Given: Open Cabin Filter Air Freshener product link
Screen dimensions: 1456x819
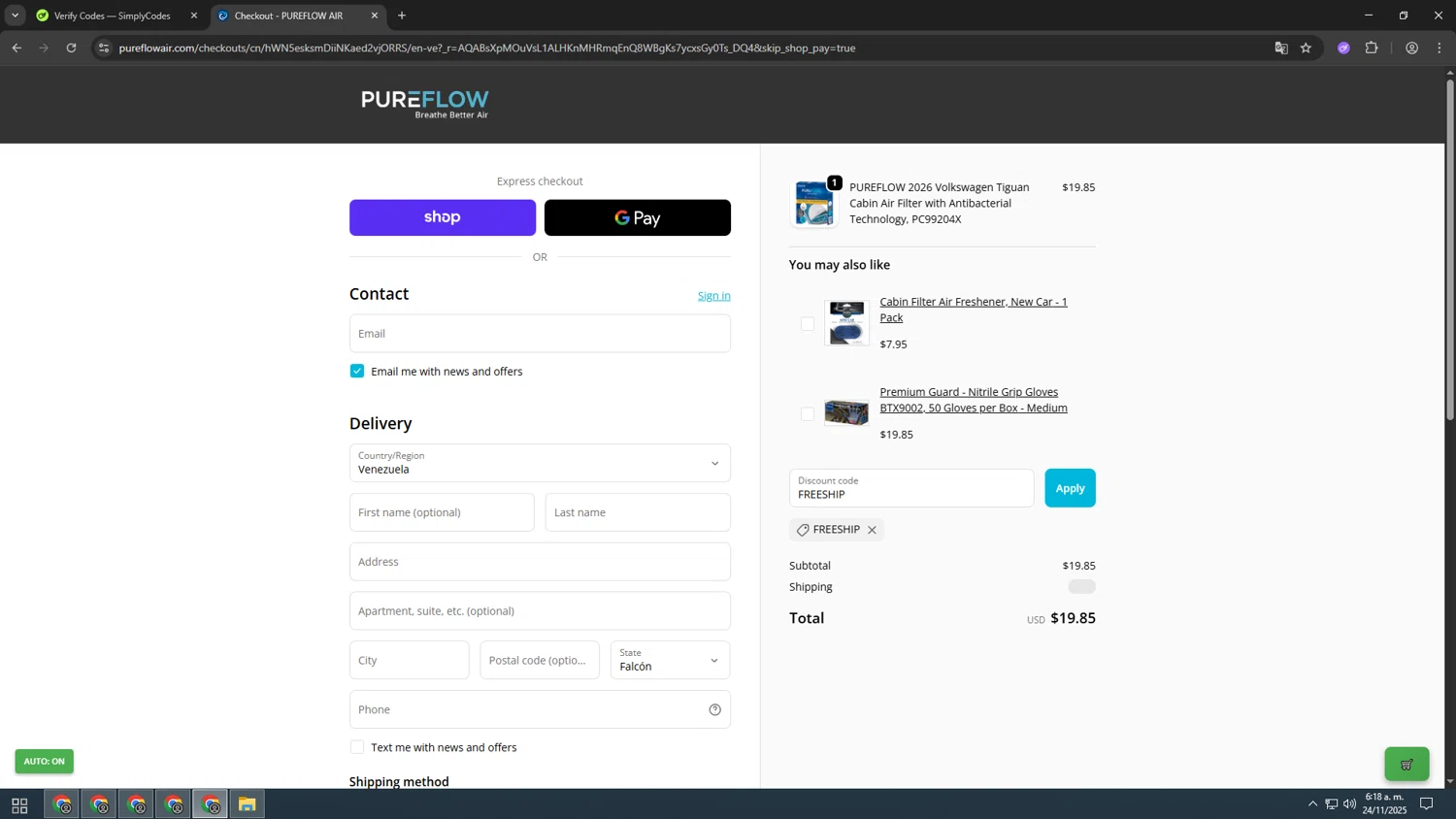Looking at the screenshot, I should 973,310.
